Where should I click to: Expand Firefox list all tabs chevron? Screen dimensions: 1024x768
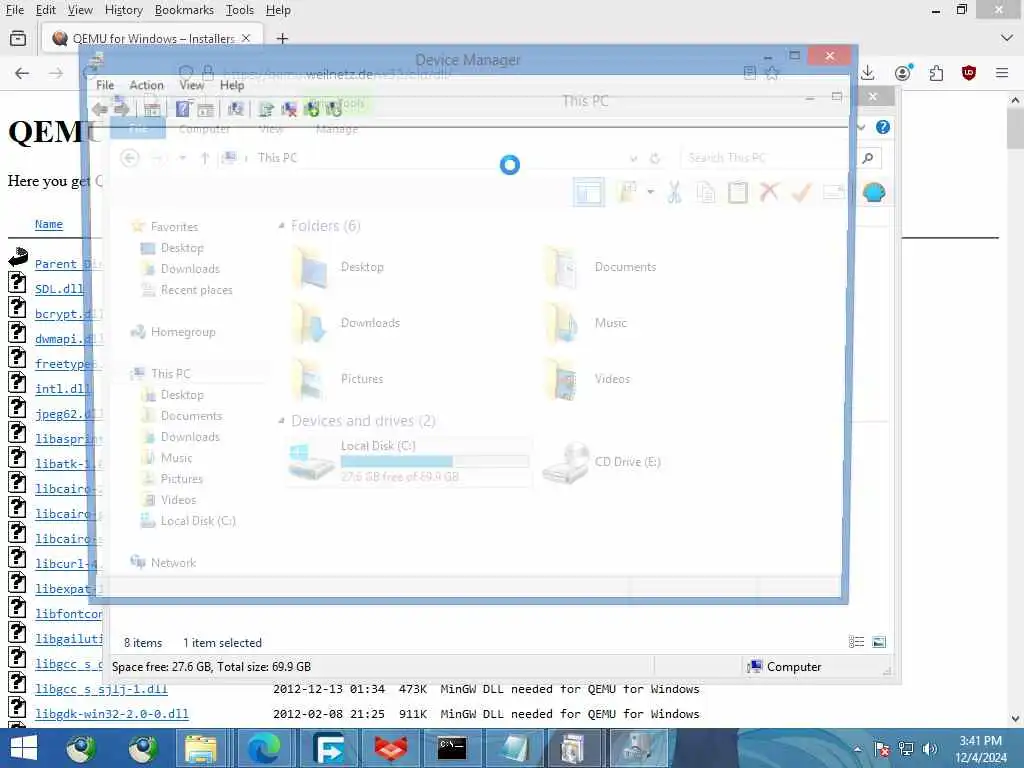1006,39
